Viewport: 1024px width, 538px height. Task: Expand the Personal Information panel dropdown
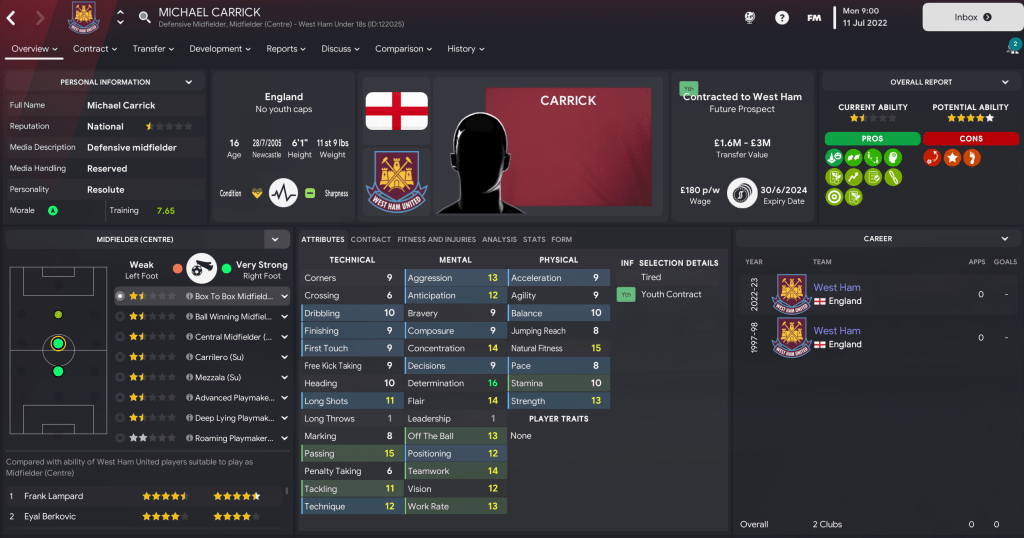tap(189, 82)
